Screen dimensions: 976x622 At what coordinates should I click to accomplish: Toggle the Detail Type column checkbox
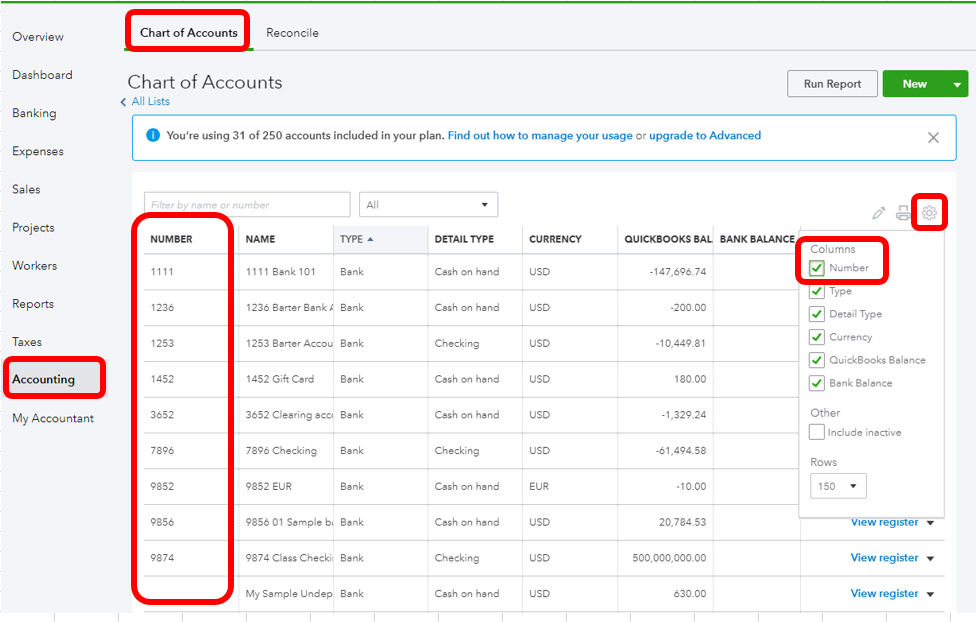[817, 314]
